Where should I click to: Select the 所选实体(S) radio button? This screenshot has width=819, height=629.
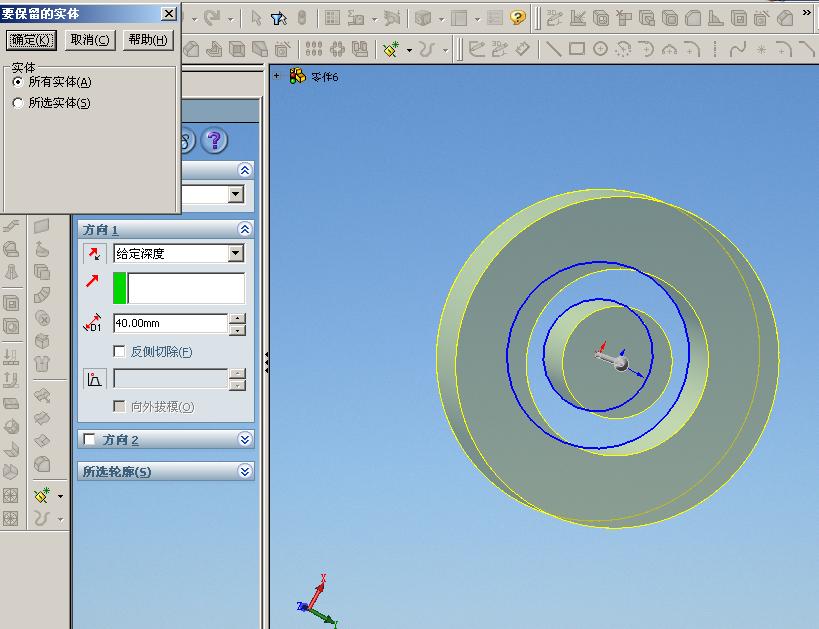(18, 103)
